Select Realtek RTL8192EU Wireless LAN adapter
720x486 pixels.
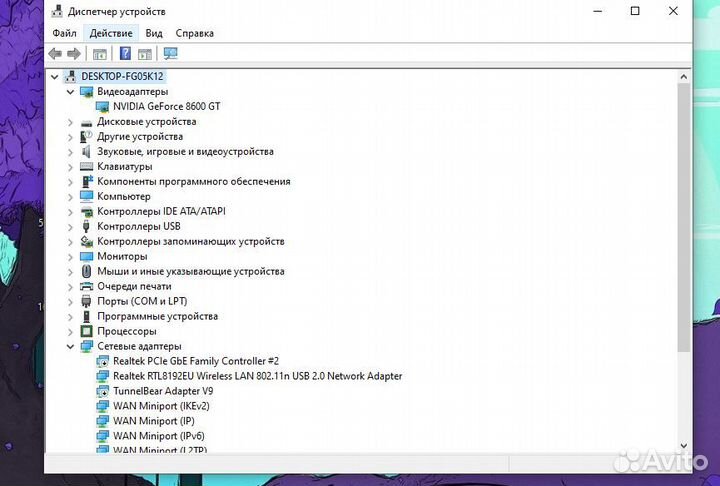(258, 376)
